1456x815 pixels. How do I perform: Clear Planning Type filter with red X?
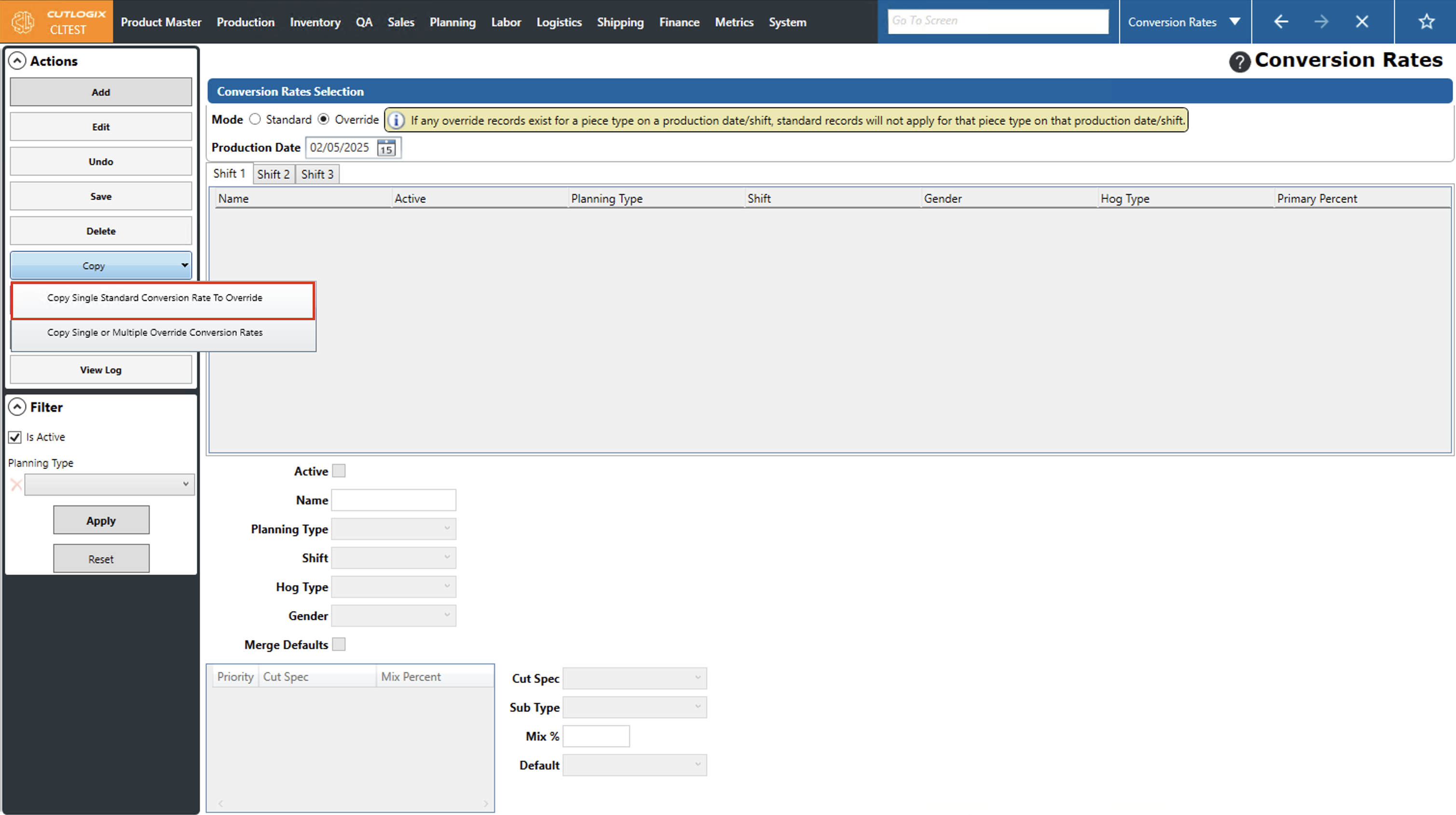(x=16, y=484)
